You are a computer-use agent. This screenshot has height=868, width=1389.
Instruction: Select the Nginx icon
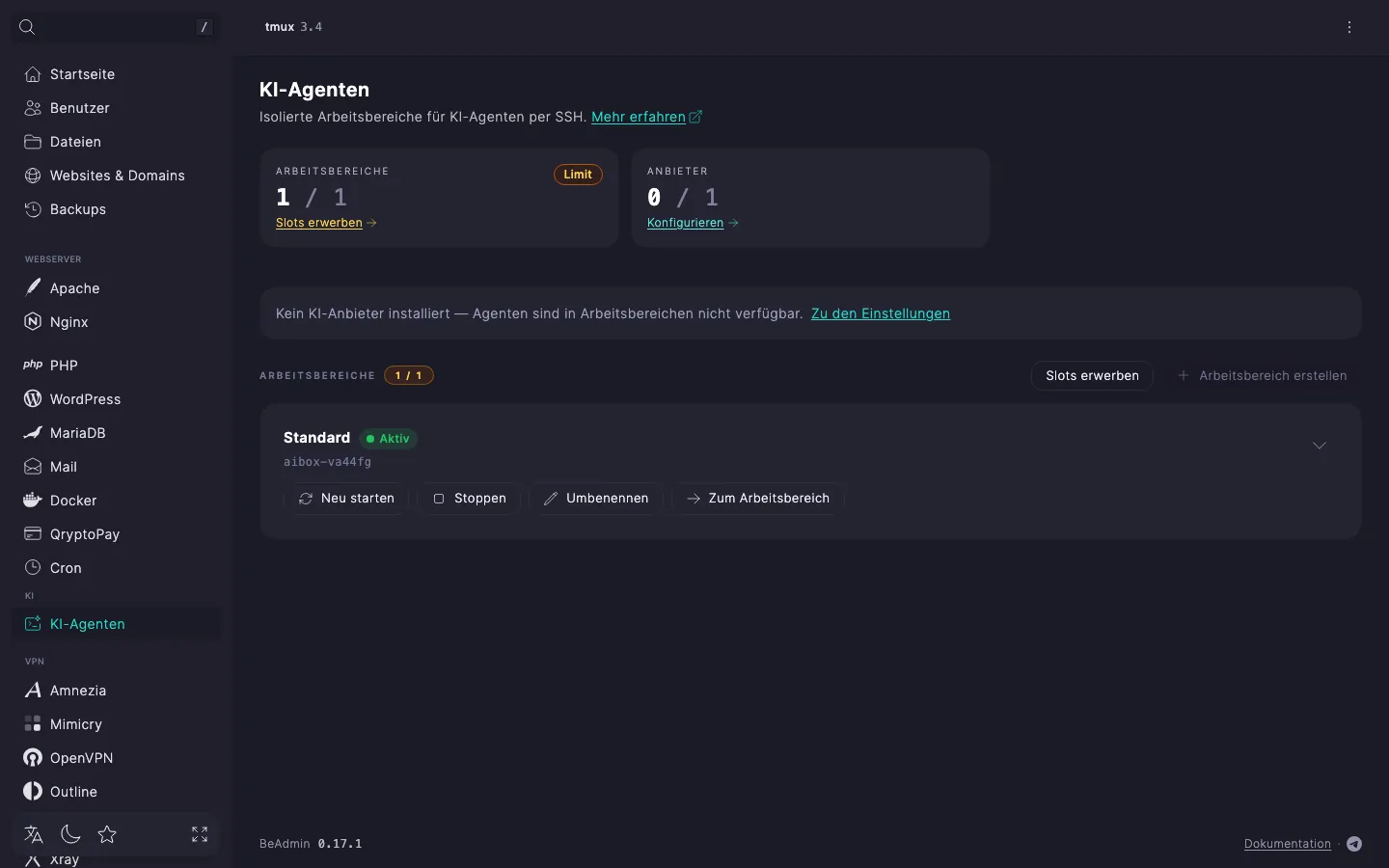(33, 321)
